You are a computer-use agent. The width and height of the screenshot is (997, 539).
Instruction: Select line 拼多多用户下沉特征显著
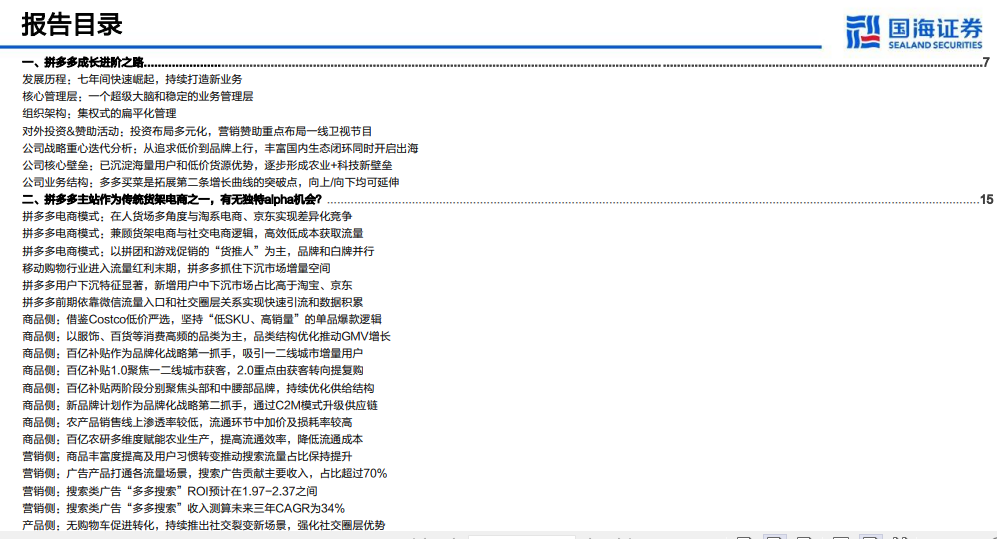coord(187,285)
